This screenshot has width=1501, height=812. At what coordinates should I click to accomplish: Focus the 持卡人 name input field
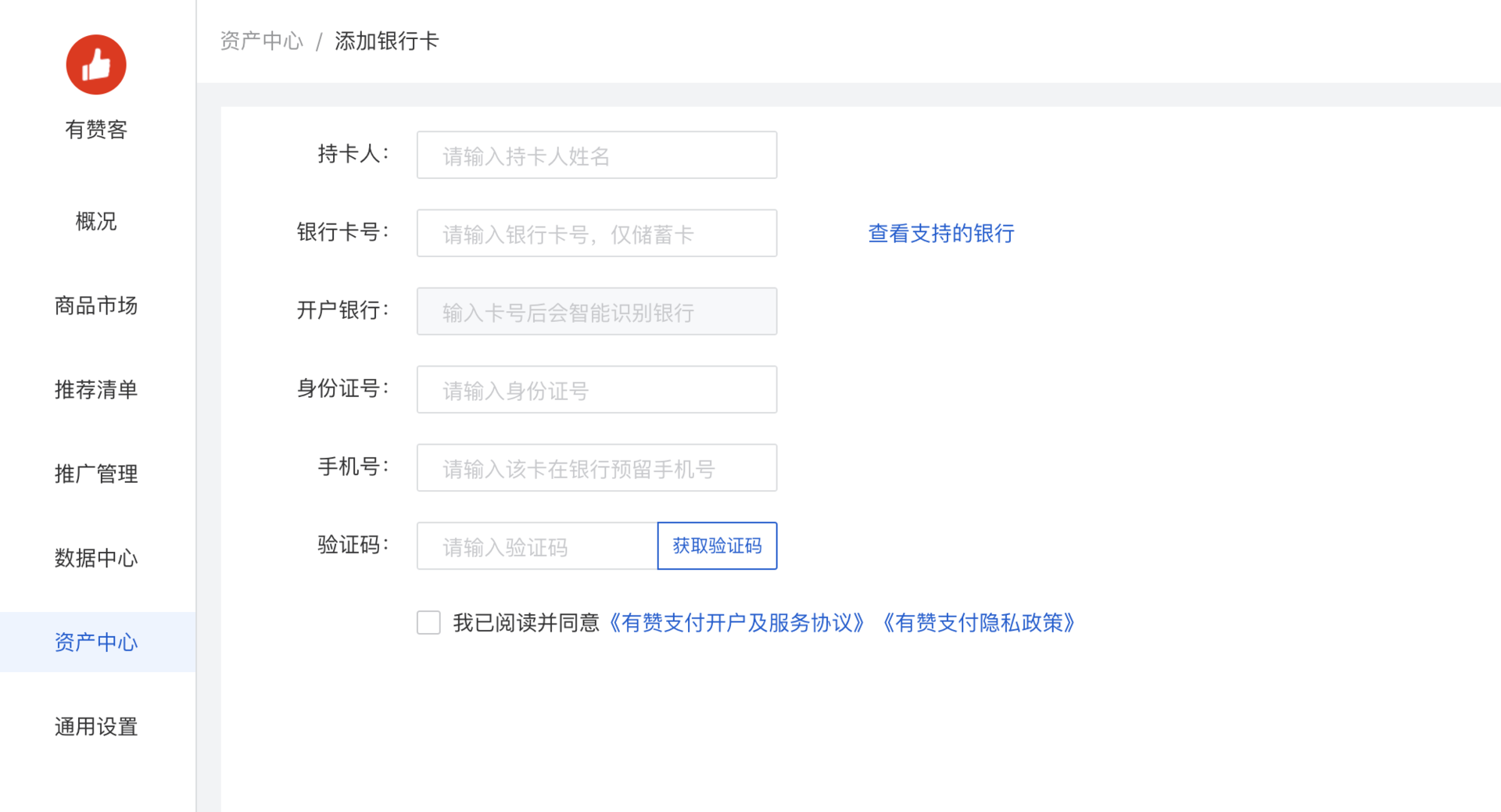click(x=596, y=156)
